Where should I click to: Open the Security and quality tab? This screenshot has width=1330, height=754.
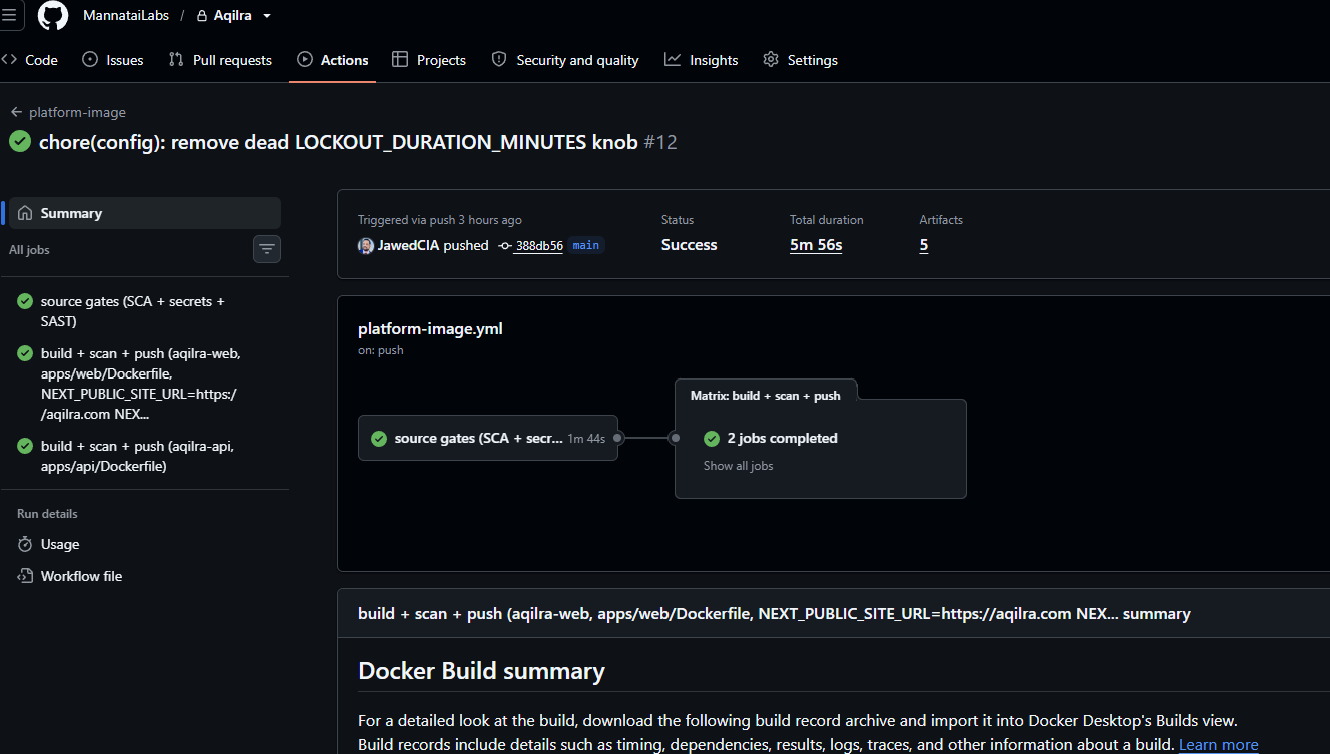[565, 60]
